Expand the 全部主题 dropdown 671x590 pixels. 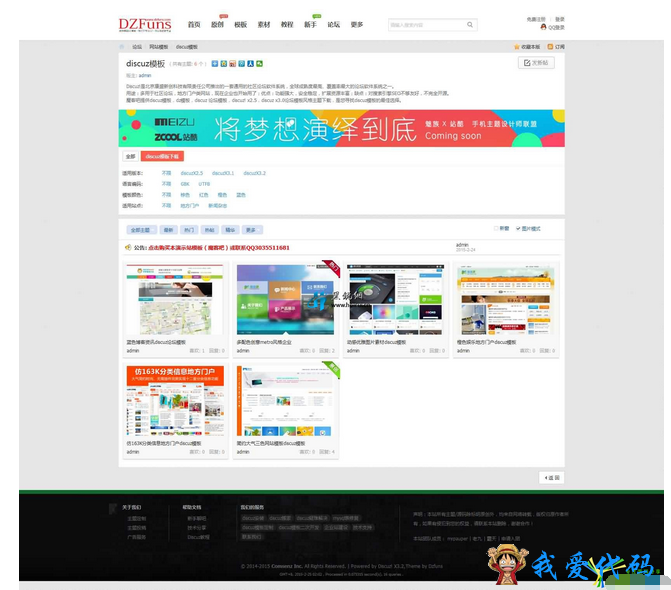click(x=142, y=230)
